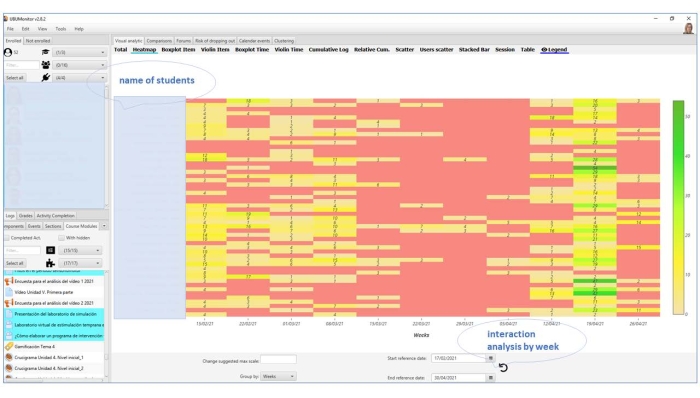Switch to the Comparisons tab
This screenshot has width=700, height=398.
pos(159,41)
